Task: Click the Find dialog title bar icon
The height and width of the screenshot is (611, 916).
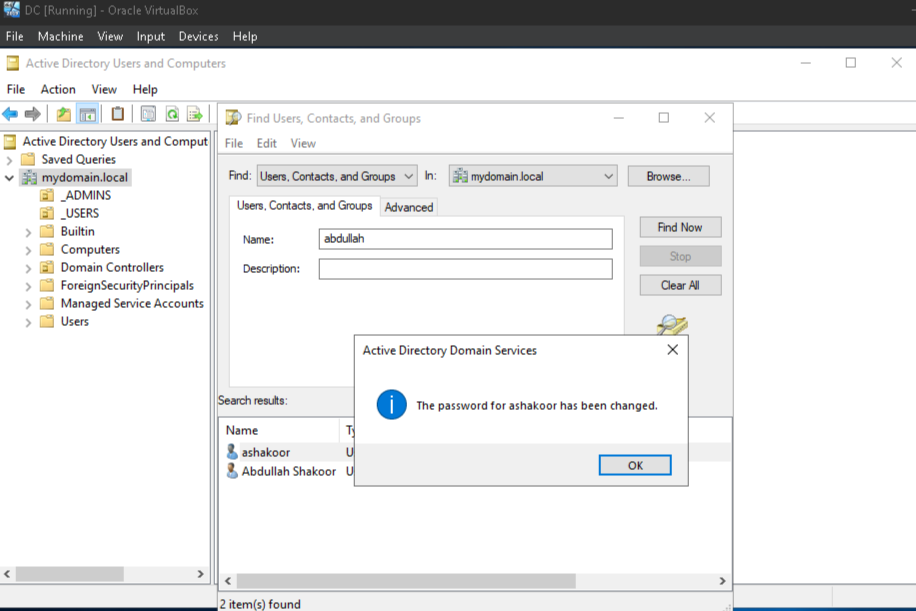Action: pos(233,118)
